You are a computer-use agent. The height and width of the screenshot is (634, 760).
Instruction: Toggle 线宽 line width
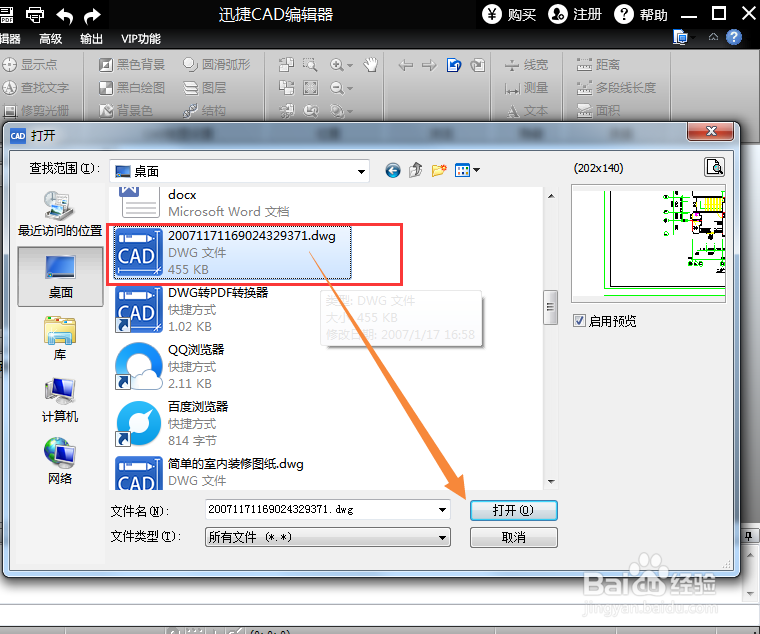[x=526, y=64]
